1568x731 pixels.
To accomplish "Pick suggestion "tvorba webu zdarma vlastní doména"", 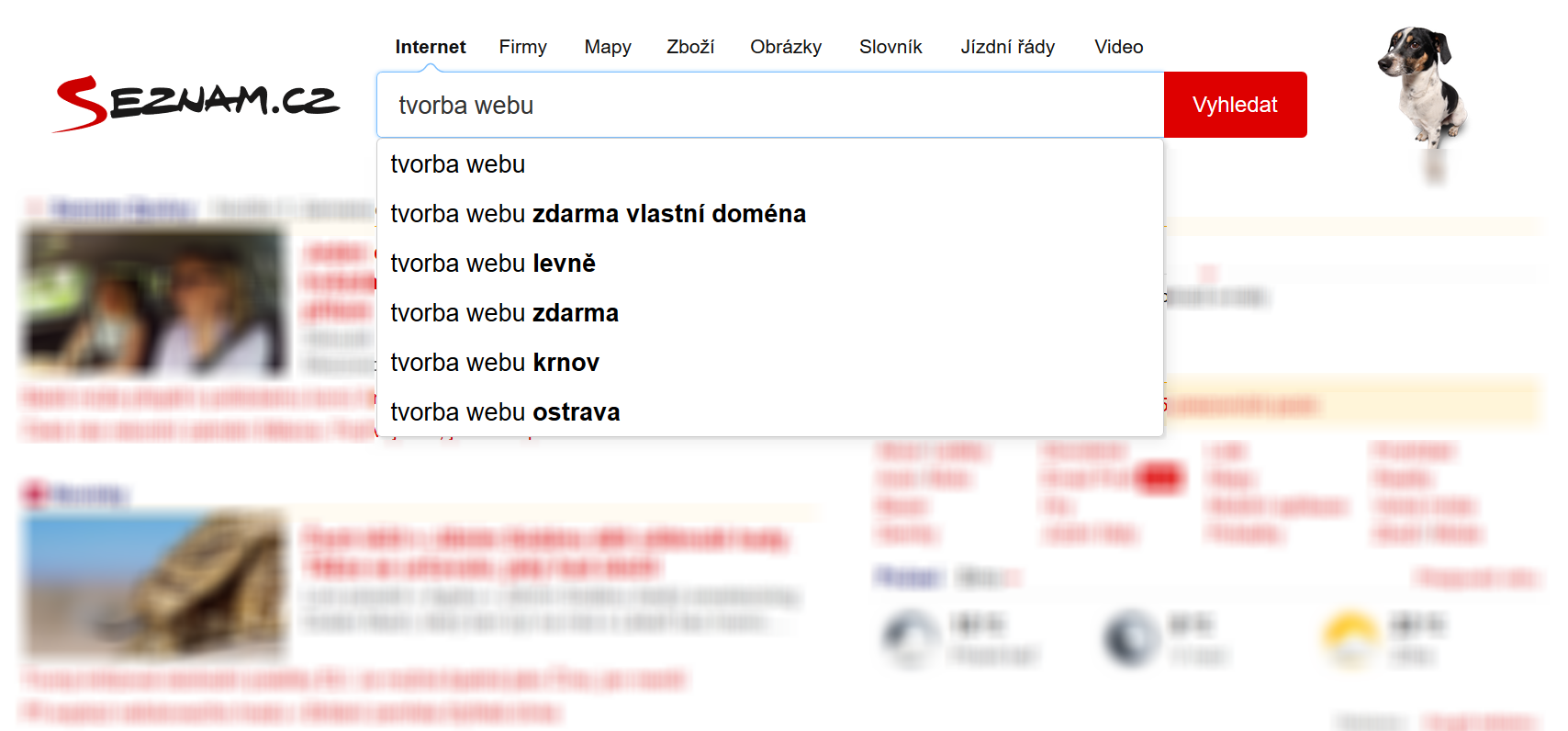I will tap(770, 214).
